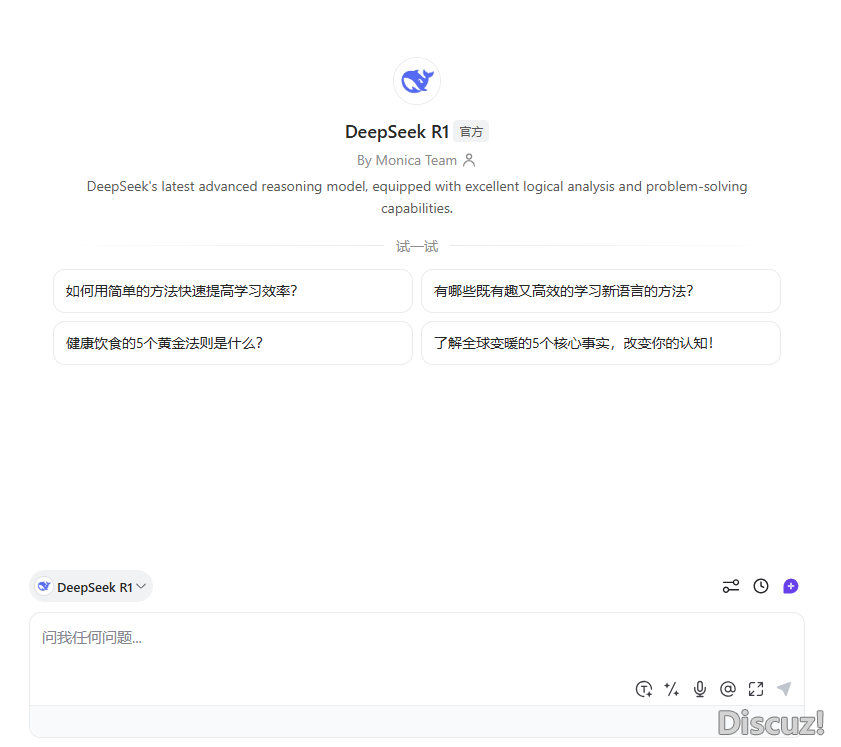This screenshot has width=841, height=747.
Task: Select suggestion about 学习新语言的方法
Action: point(601,291)
